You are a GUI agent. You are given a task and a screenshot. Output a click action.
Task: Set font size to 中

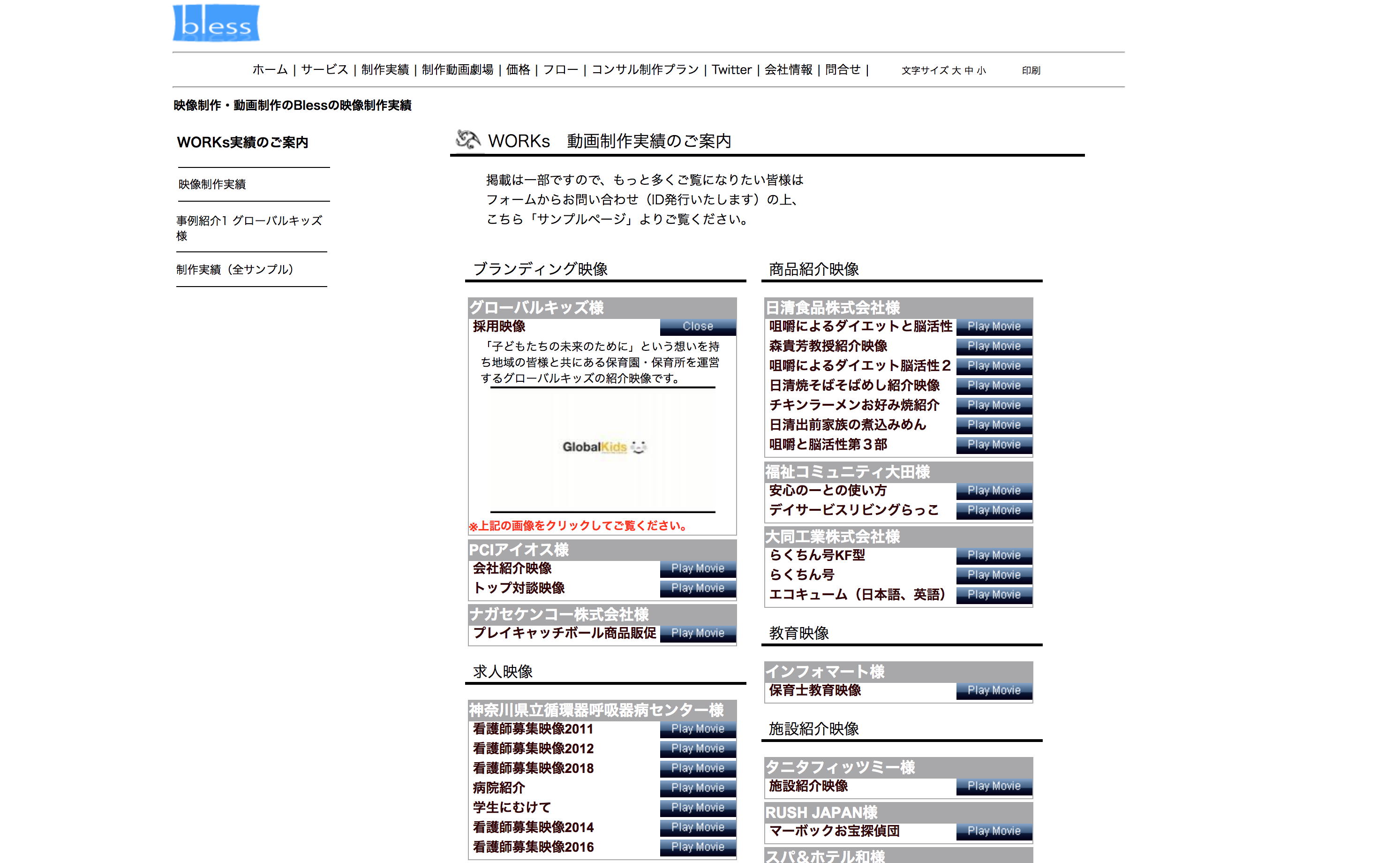coord(969,70)
